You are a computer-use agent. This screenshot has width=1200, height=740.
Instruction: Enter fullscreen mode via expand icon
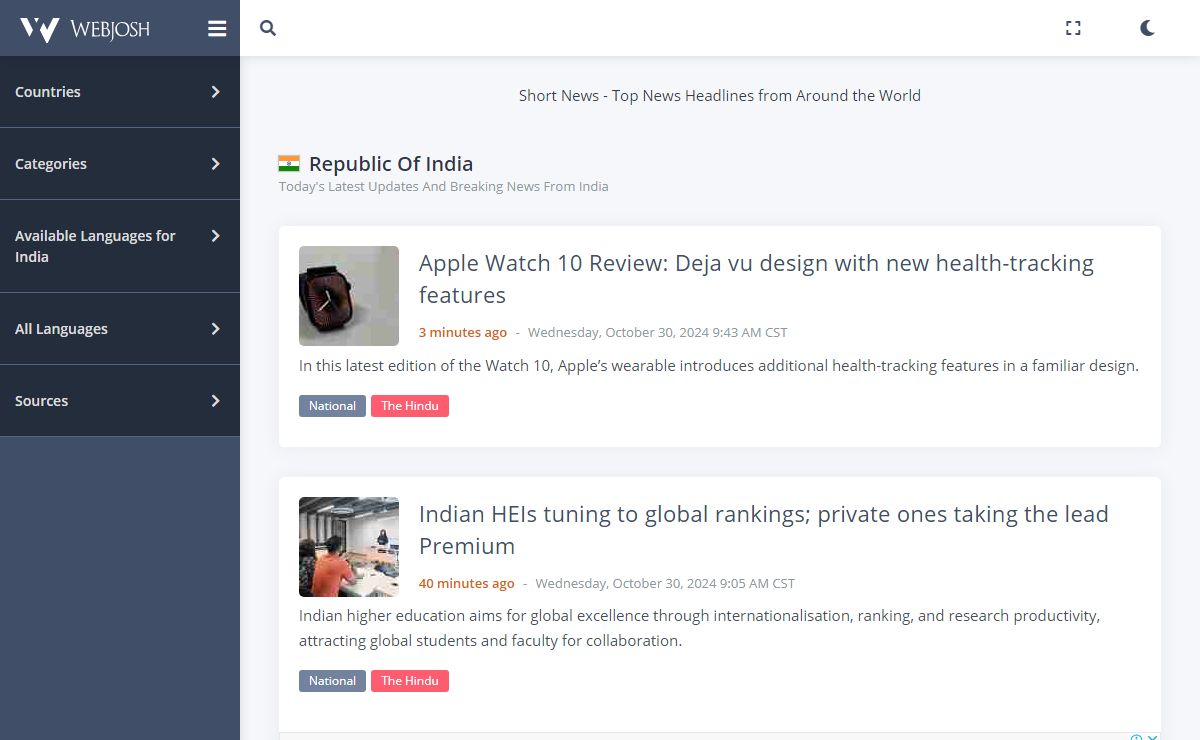[1073, 28]
